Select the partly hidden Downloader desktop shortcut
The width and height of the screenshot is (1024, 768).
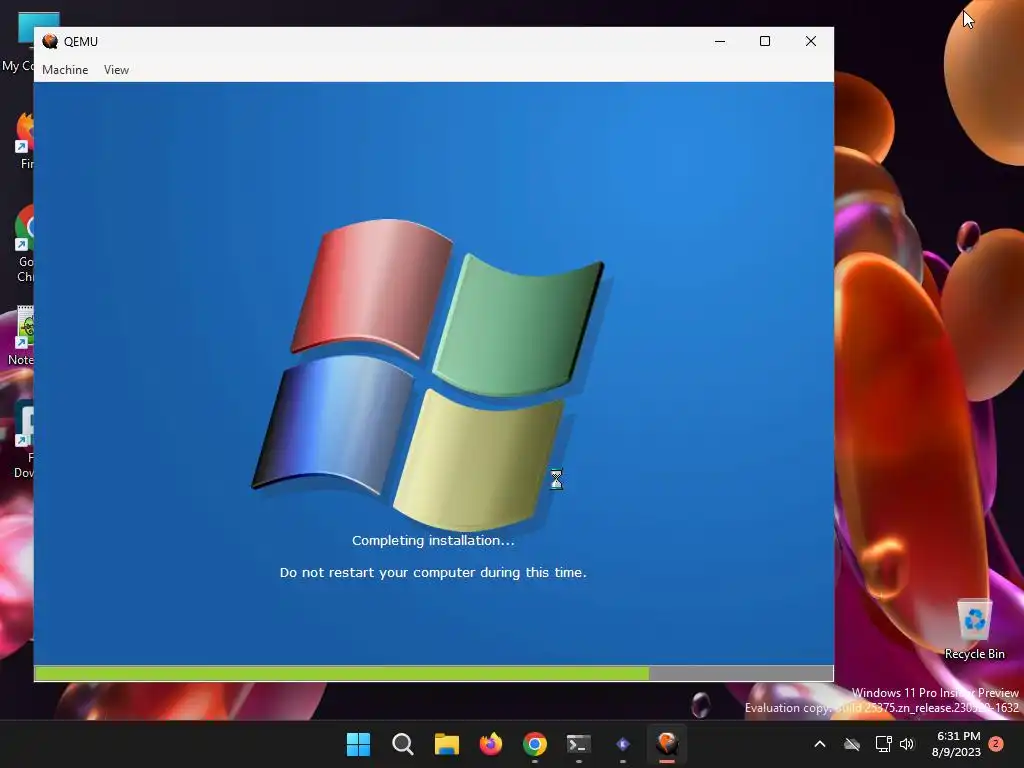pos(24,440)
